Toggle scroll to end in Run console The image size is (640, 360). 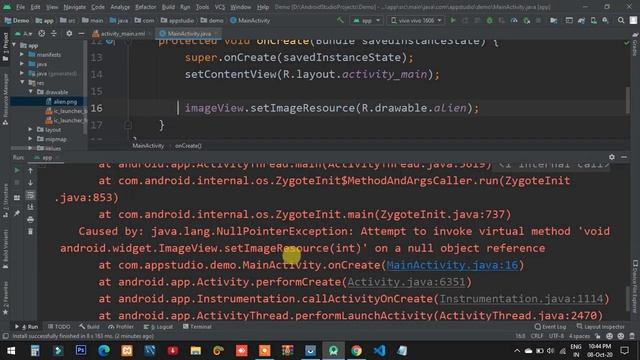tap(30, 207)
